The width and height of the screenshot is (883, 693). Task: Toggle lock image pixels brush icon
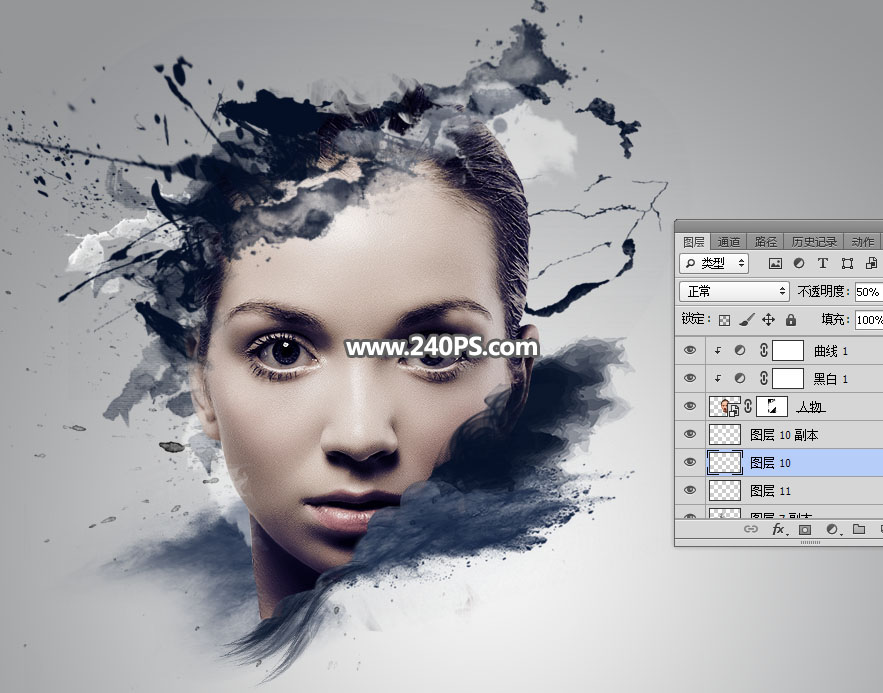(x=747, y=320)
